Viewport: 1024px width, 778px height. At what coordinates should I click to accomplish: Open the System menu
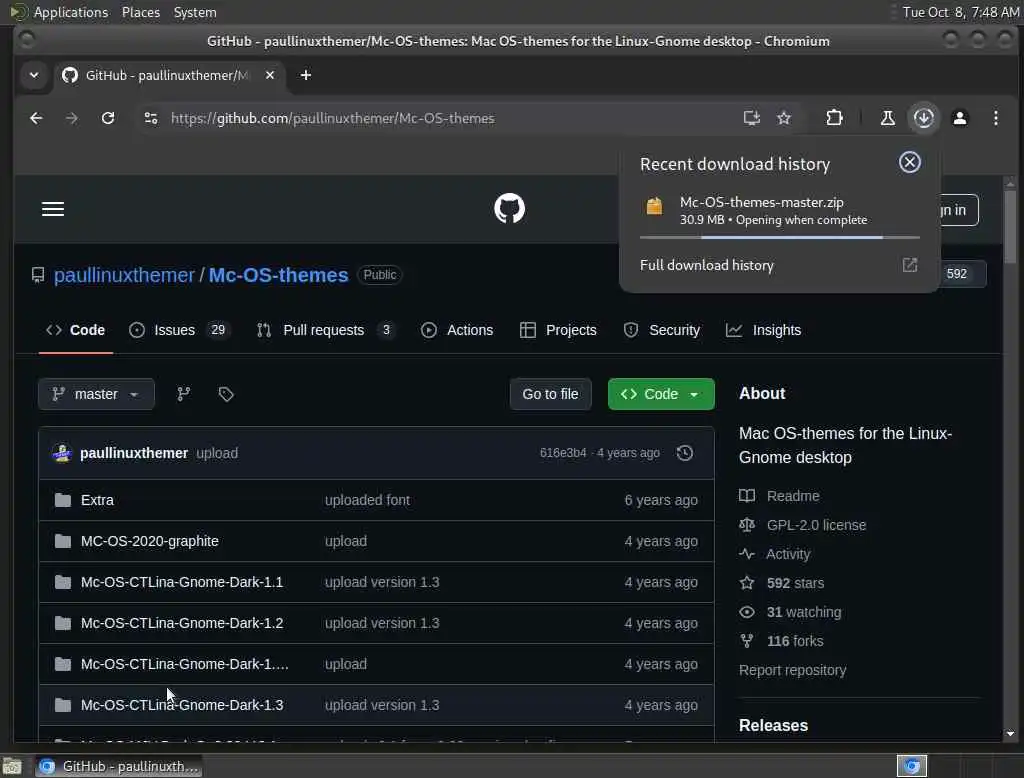tap(195, 12)
